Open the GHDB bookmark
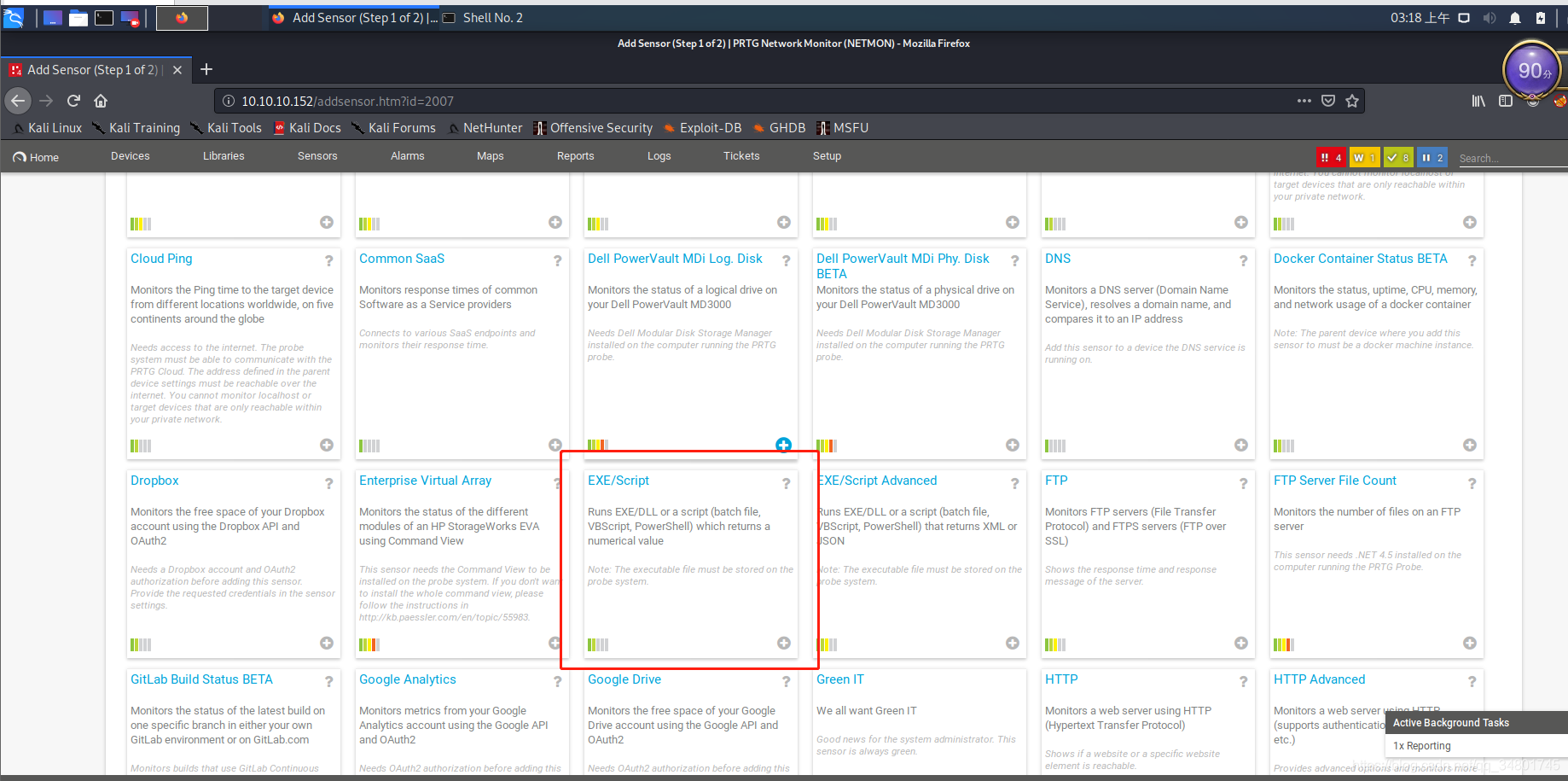Screen dimensions: 1568x781 pyautogui.click(x=780, y=128)
